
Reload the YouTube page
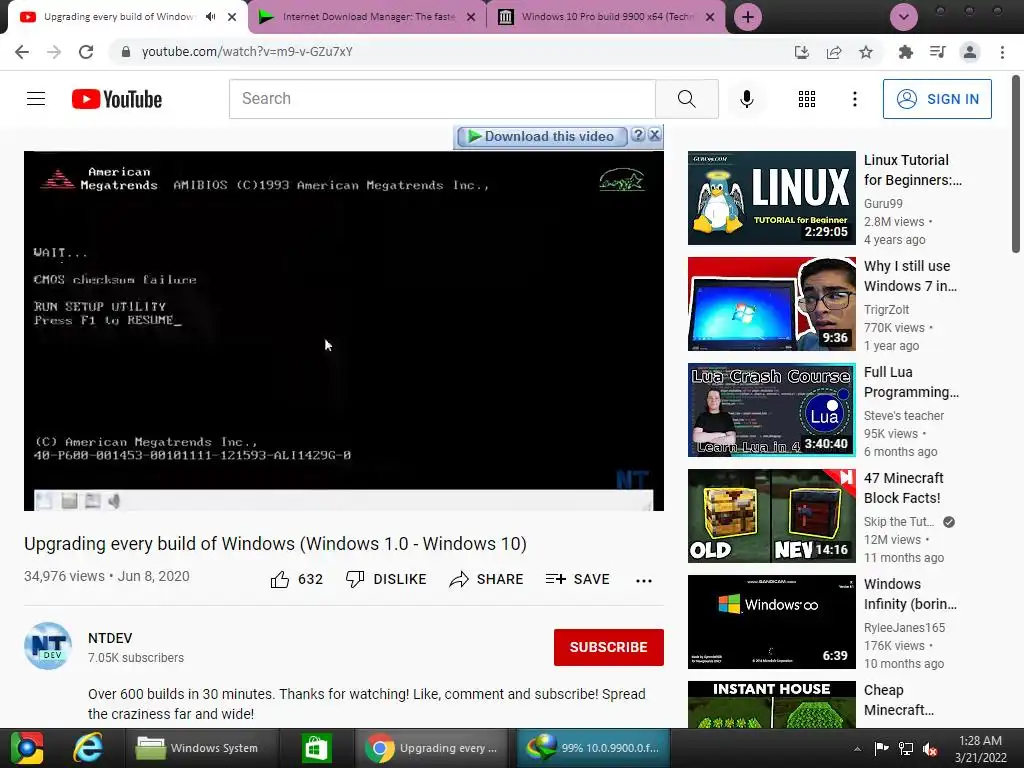[x=86, y=52]
